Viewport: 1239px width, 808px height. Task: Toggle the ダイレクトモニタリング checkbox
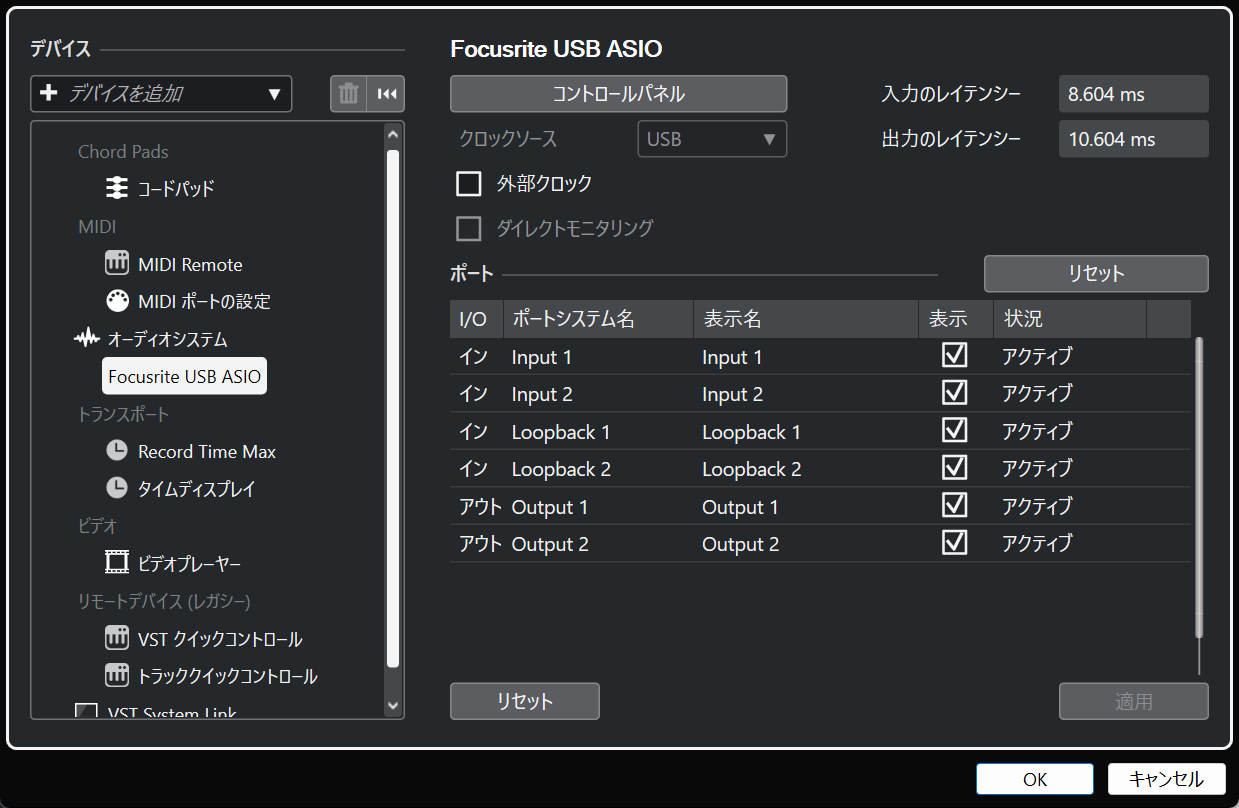pos(469,229)
